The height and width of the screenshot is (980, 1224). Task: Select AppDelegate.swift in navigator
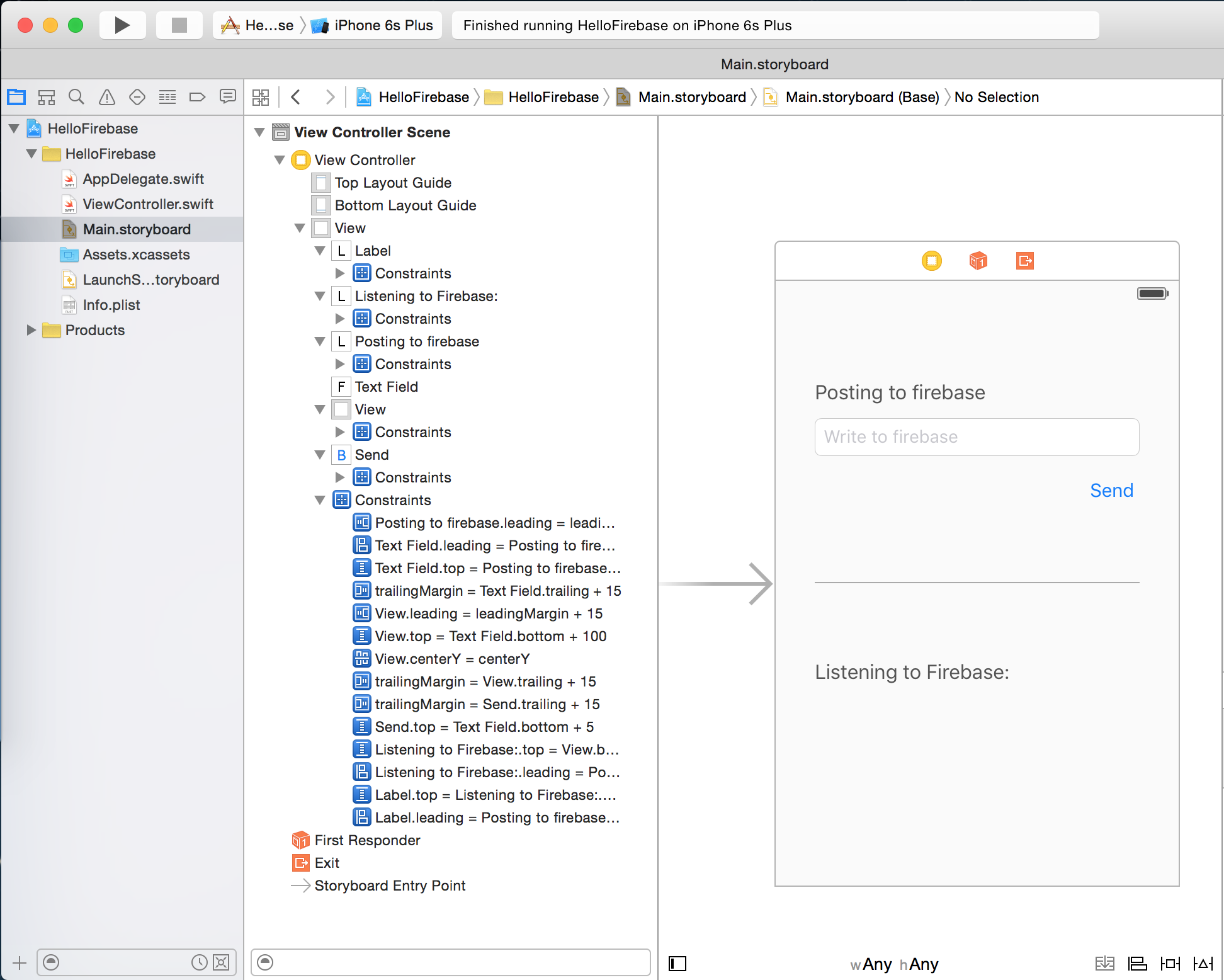[x=144, y=179]
